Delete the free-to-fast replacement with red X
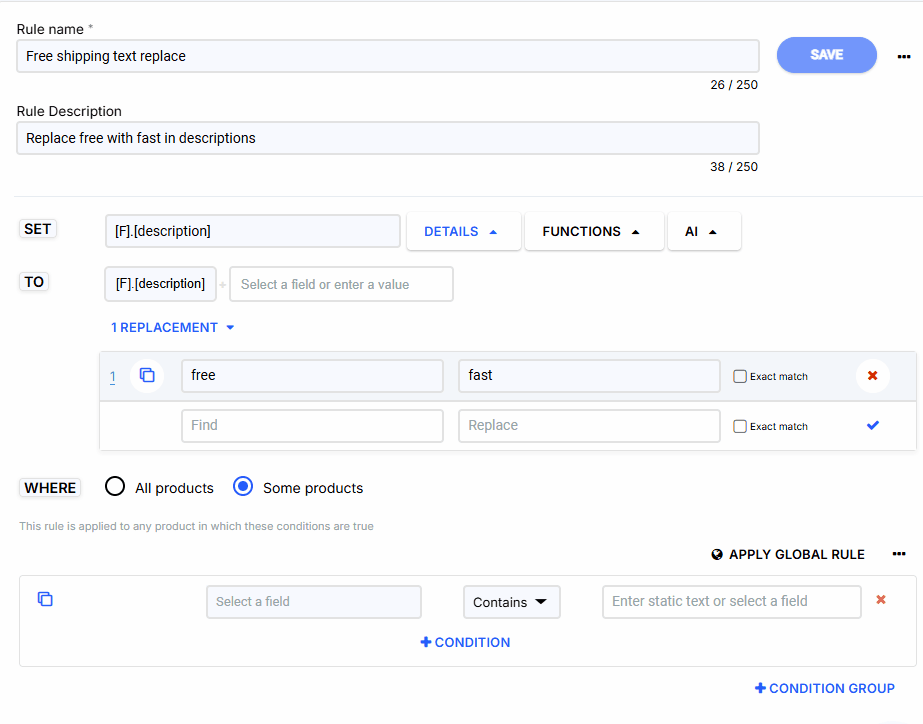923x724 pixels. [872, 376]
